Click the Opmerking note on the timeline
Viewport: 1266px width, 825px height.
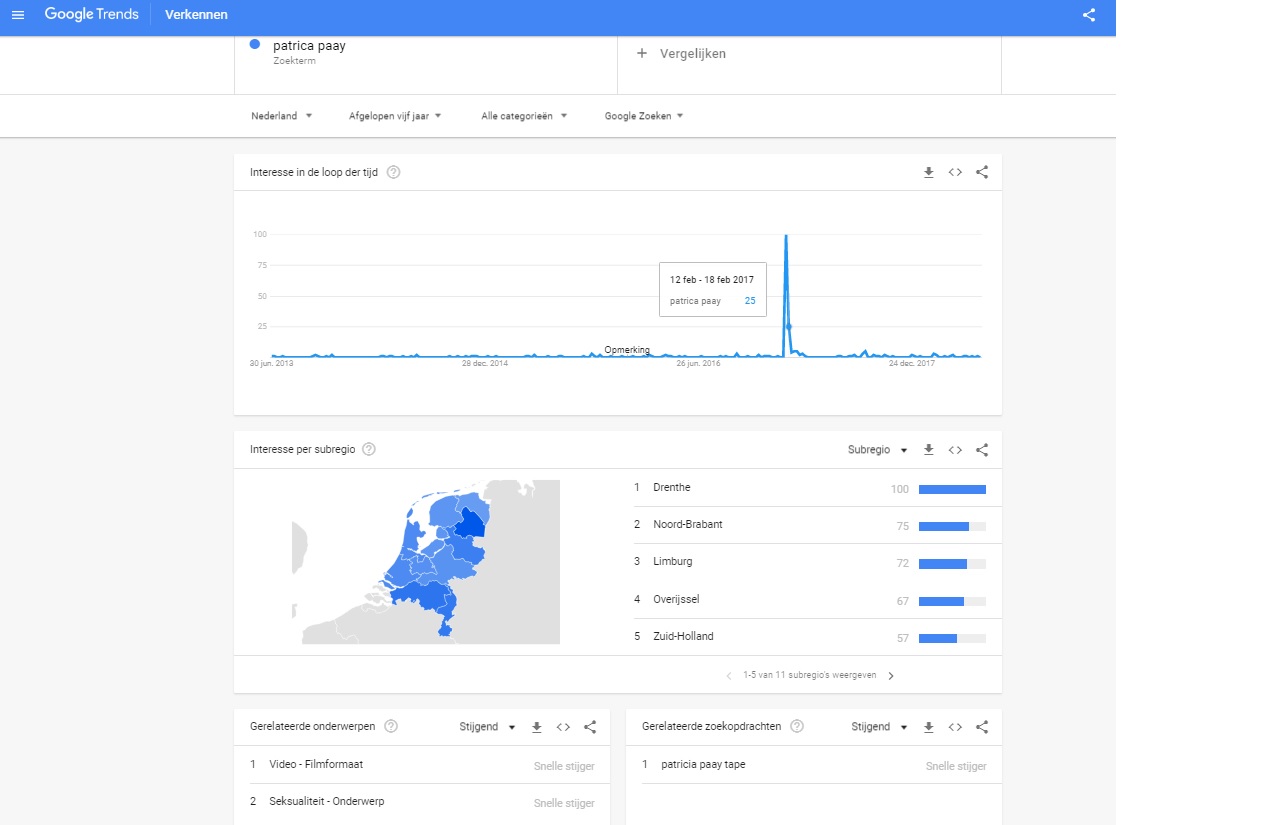click(627, 350)
